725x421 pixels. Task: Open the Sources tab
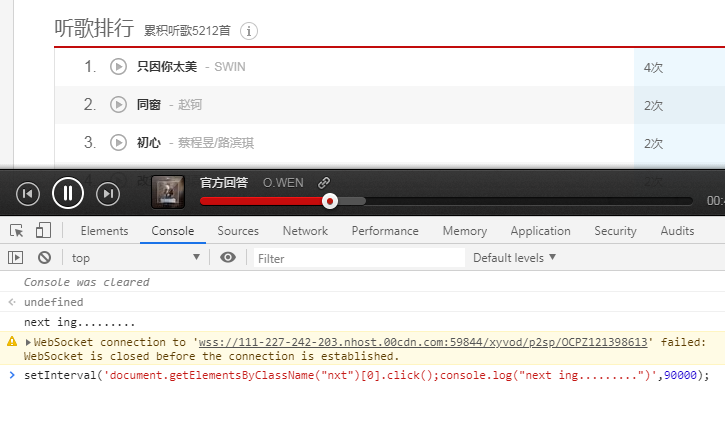coord(238,231)
